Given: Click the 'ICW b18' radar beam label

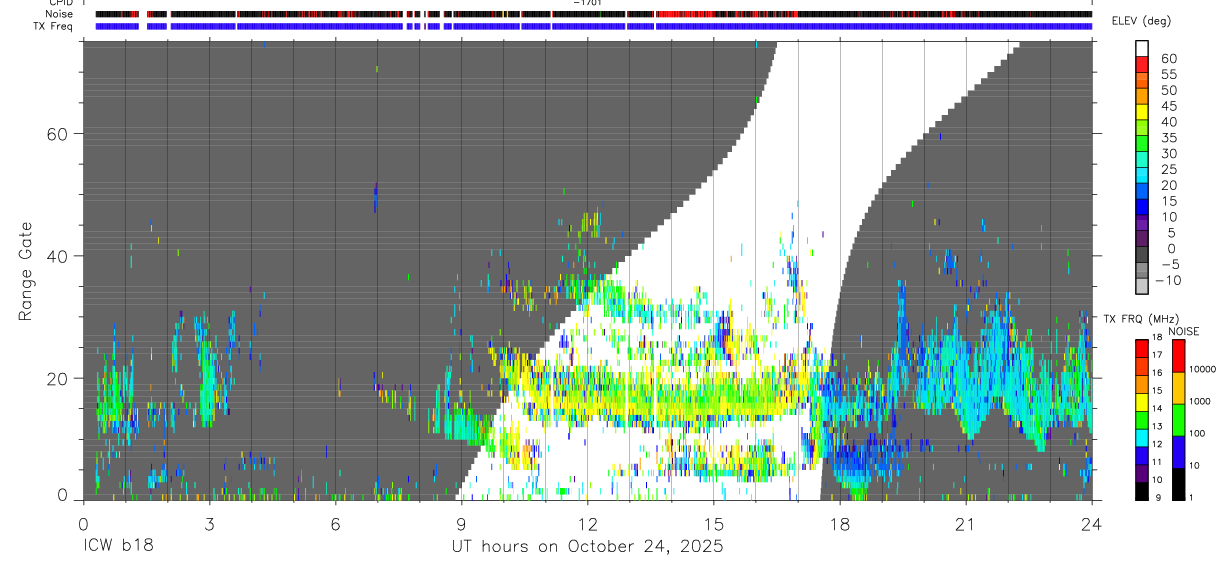Looking at the screenshot, I should pyautogui.click(x=118, y=546).
